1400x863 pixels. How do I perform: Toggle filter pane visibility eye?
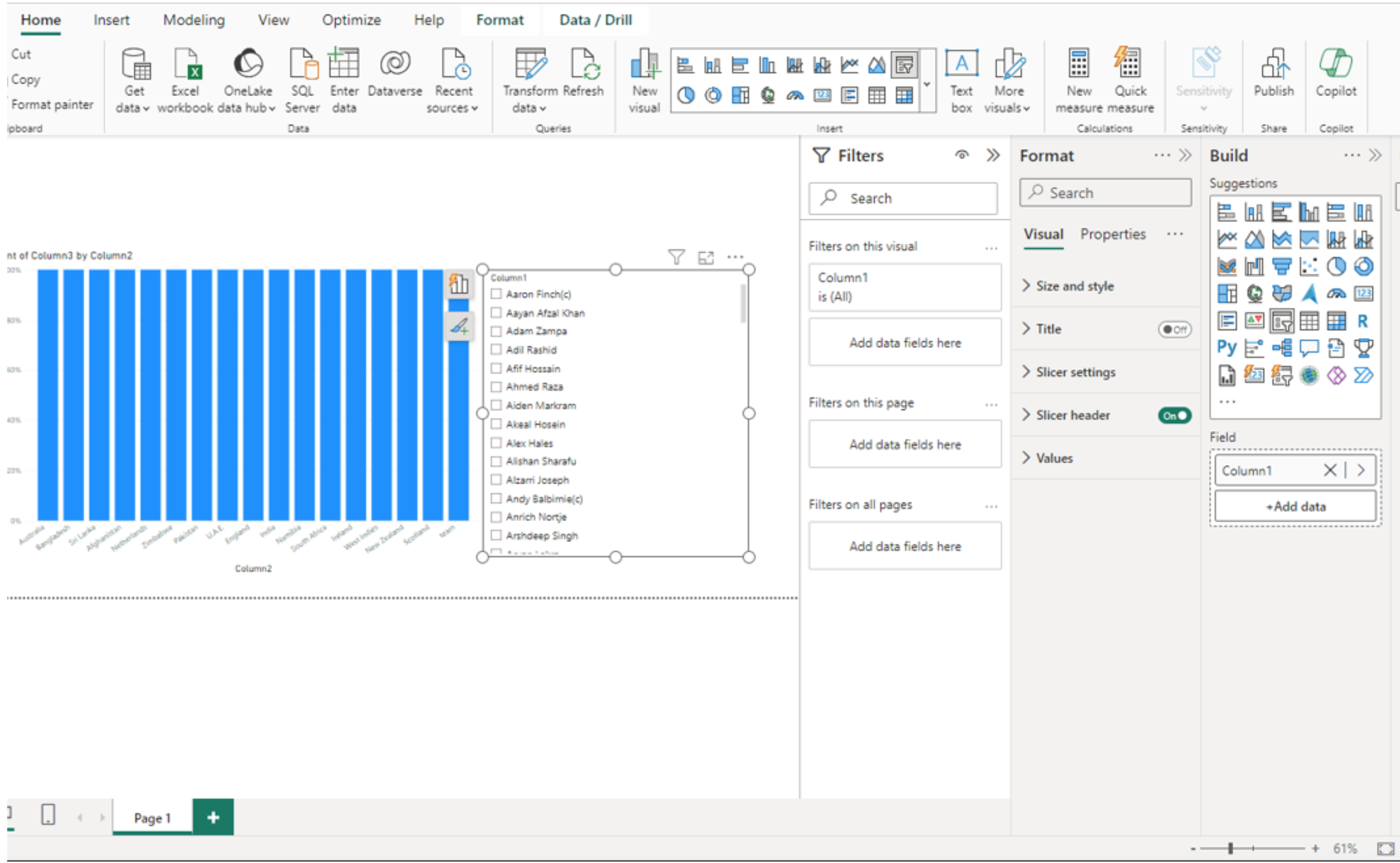coord(961,155)
